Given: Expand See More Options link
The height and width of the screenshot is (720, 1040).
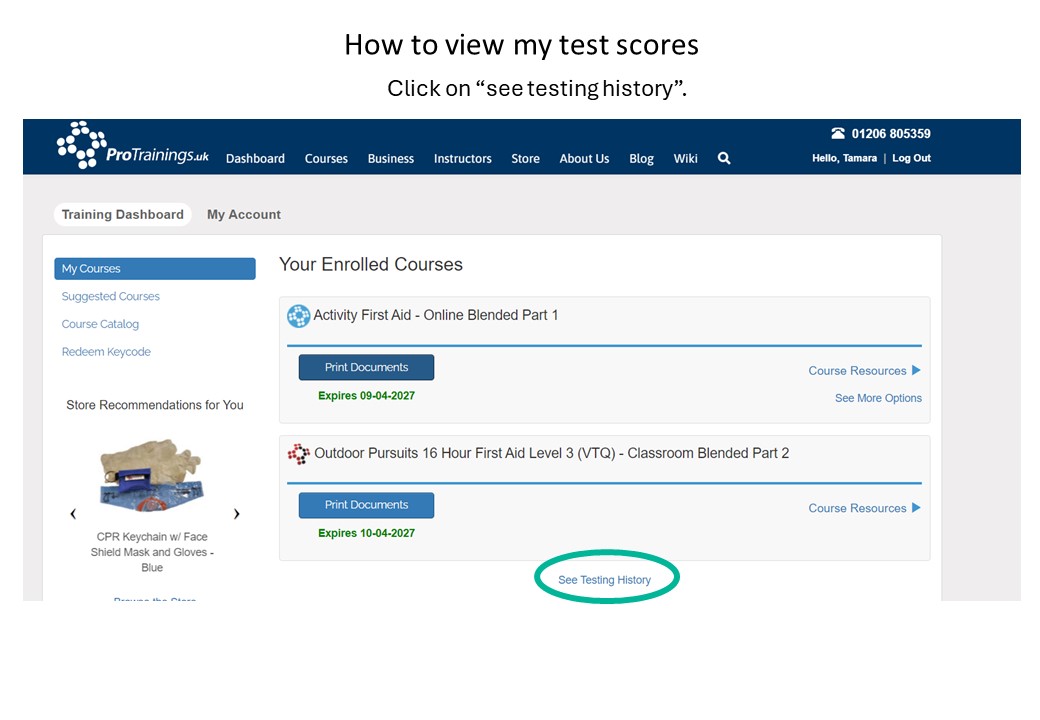Looking at the screenshot, I should pos(878,398).
